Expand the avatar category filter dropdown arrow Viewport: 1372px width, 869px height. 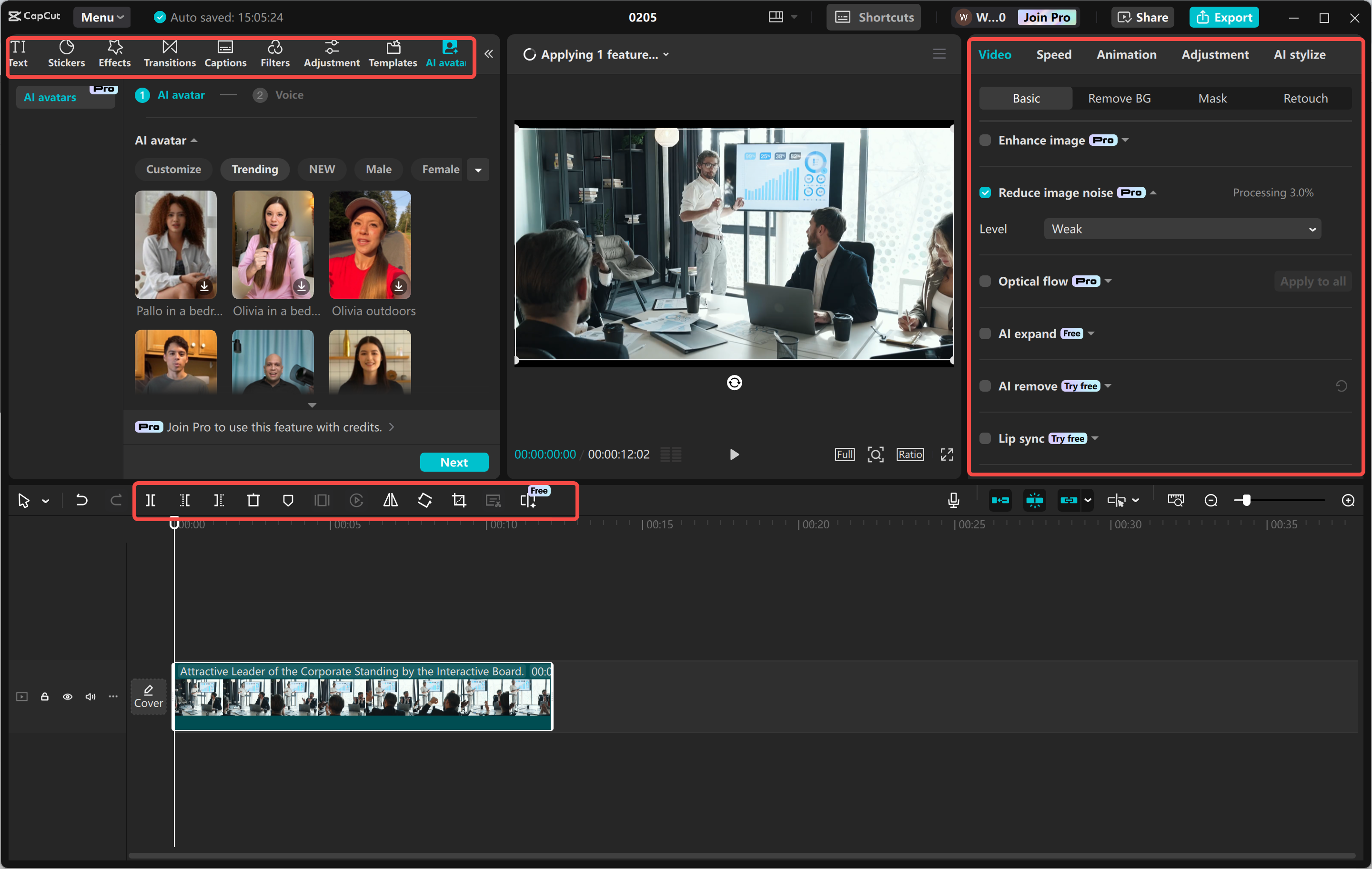coord(478,170)
